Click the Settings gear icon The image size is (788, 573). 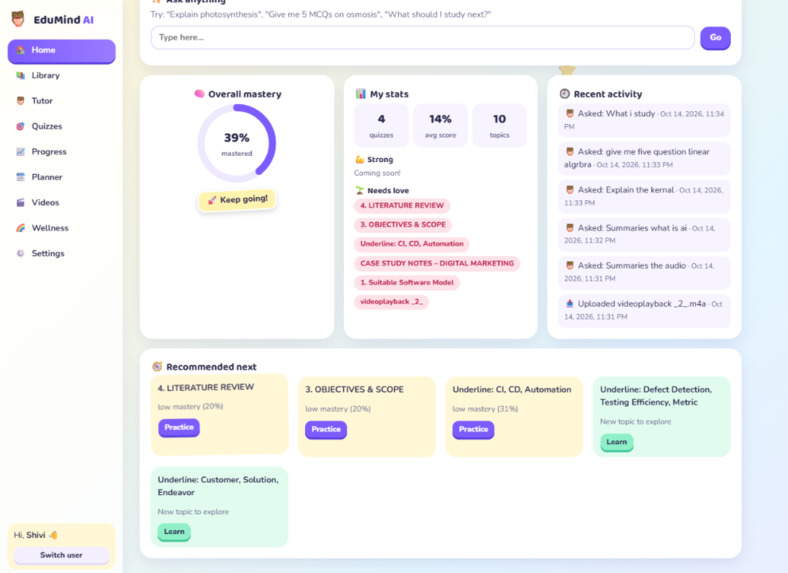coord(21,253)
